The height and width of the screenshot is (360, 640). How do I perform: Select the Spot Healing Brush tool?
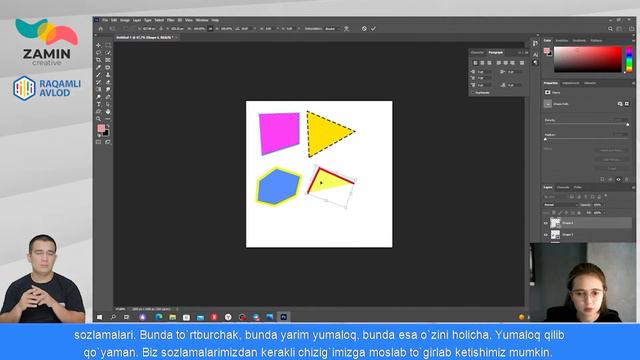point(108,67)
